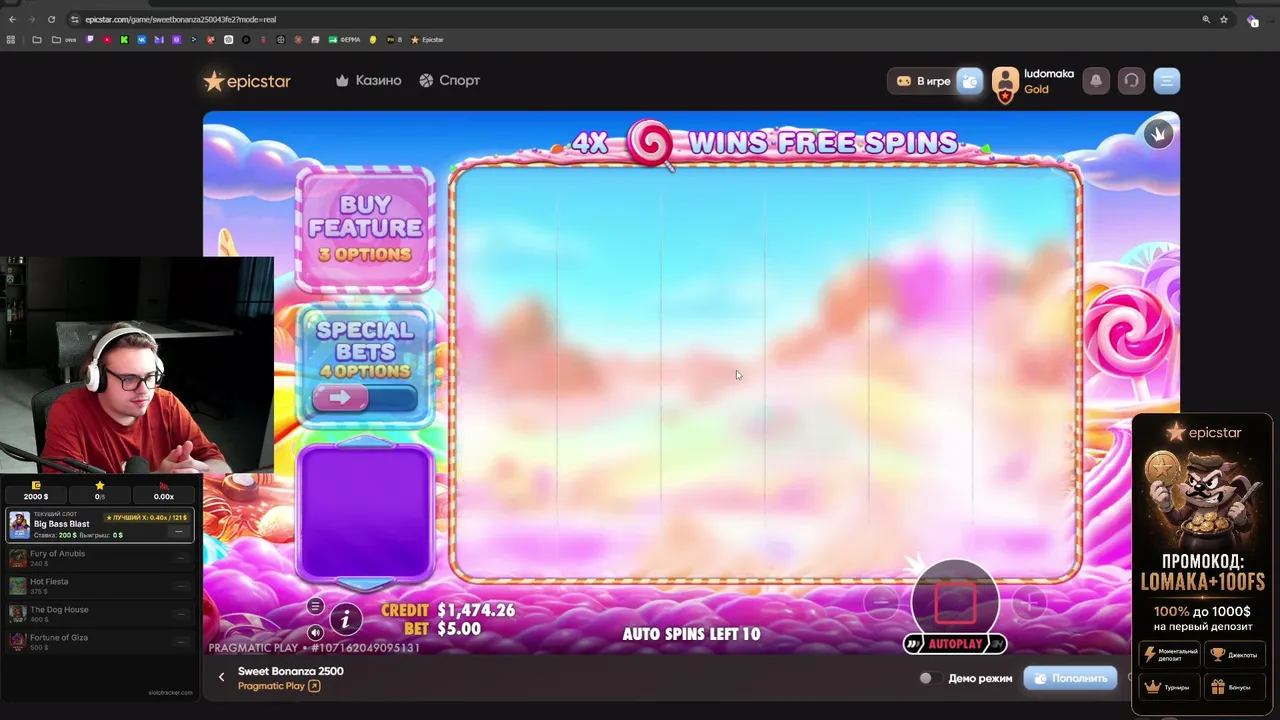Image resolution: width=1280 pixels, height=720 pixels.
Task: Click the Моментальный депозит promo item
Action: point(1170,654)
